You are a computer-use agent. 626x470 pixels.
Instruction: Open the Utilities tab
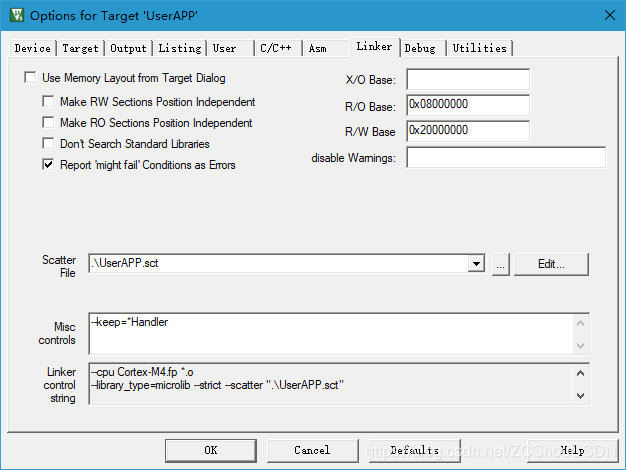(x=480, y=48)
